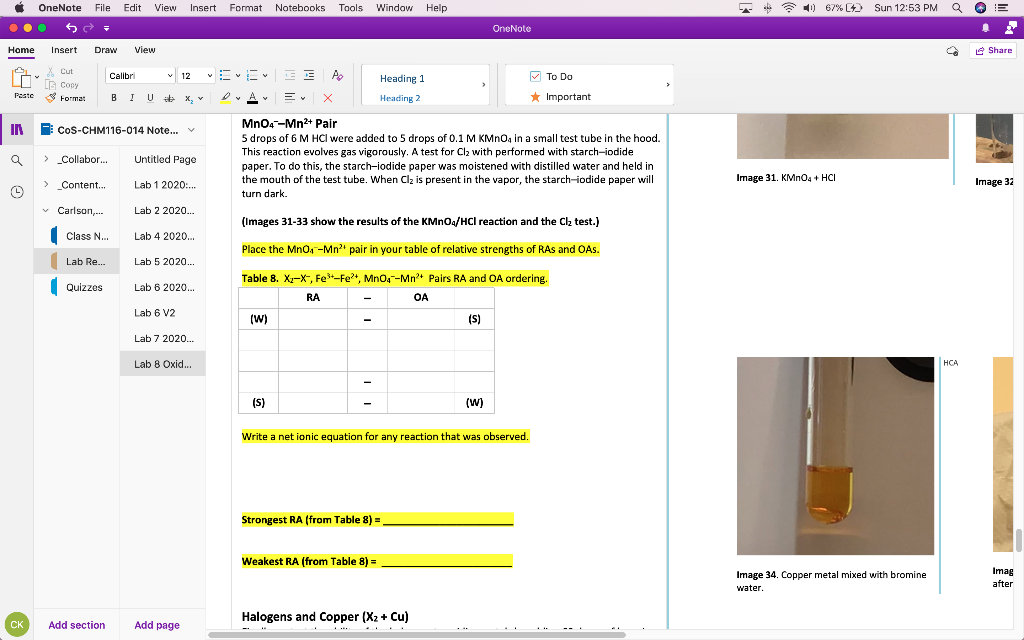Increase the paragraph indent

click(309, 76)
